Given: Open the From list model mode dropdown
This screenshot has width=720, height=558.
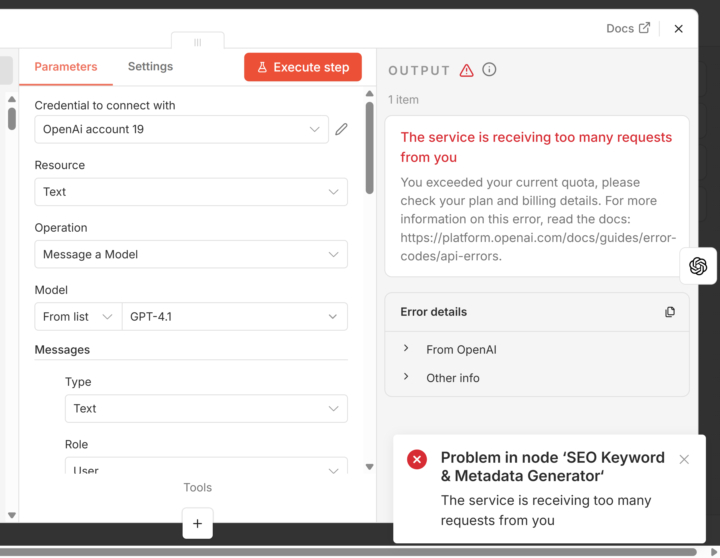Looking at the screenshot, I should [78, 317].
